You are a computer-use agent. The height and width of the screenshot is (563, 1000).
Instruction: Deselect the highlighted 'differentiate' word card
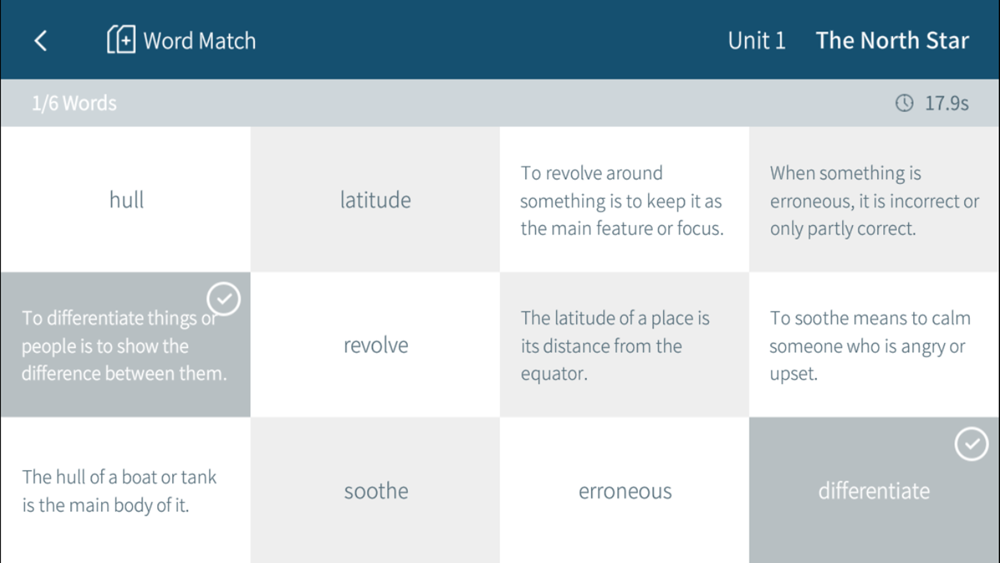point(873,491)
